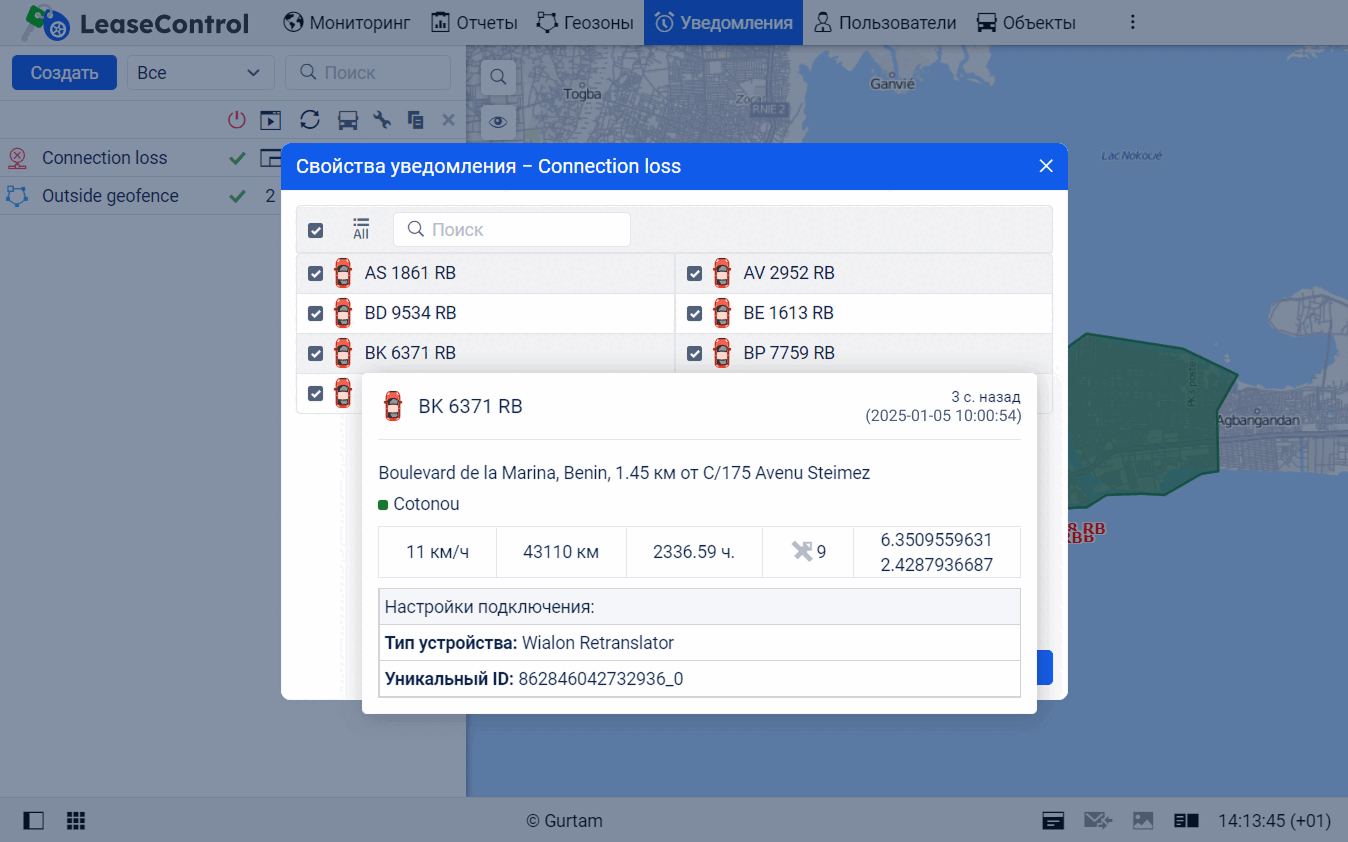Screen dimensions: 1348x842
Task: Toggle the green checkmark for Connection loss
Action: click(237, 158)
